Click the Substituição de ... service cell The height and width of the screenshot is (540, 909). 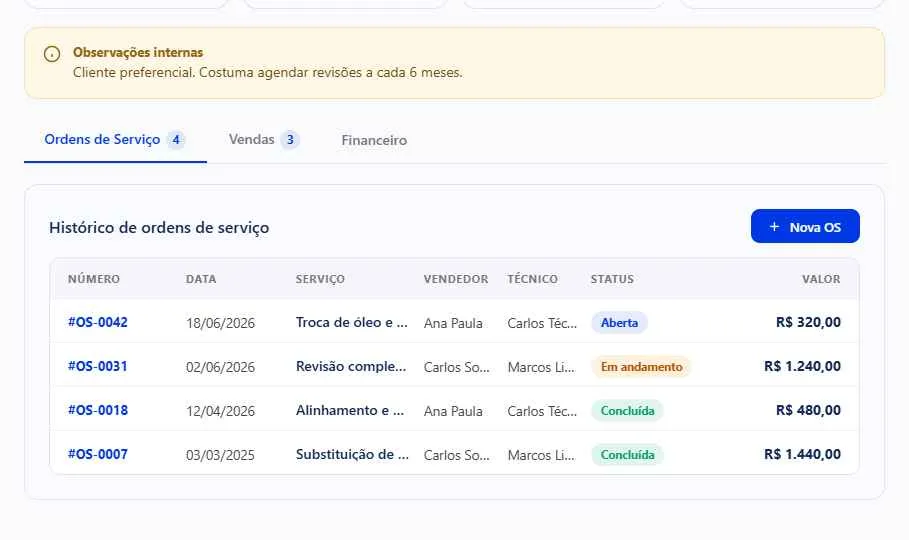pos(352,454)
